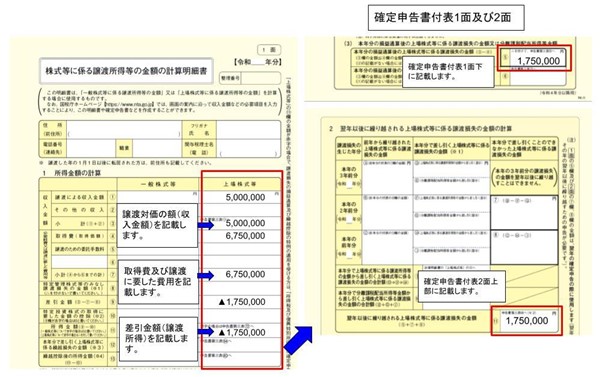
Task: Select the 譲渡損失の生じた年分 column header
Action: (x=348, y=147)
